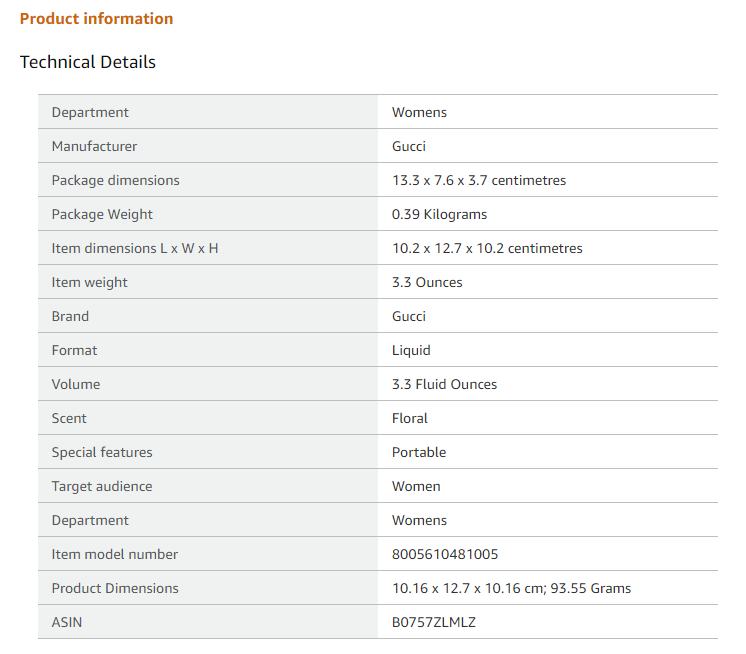
Task: Click the "3.3 Fluid Ounces" value
Action: 444,384
